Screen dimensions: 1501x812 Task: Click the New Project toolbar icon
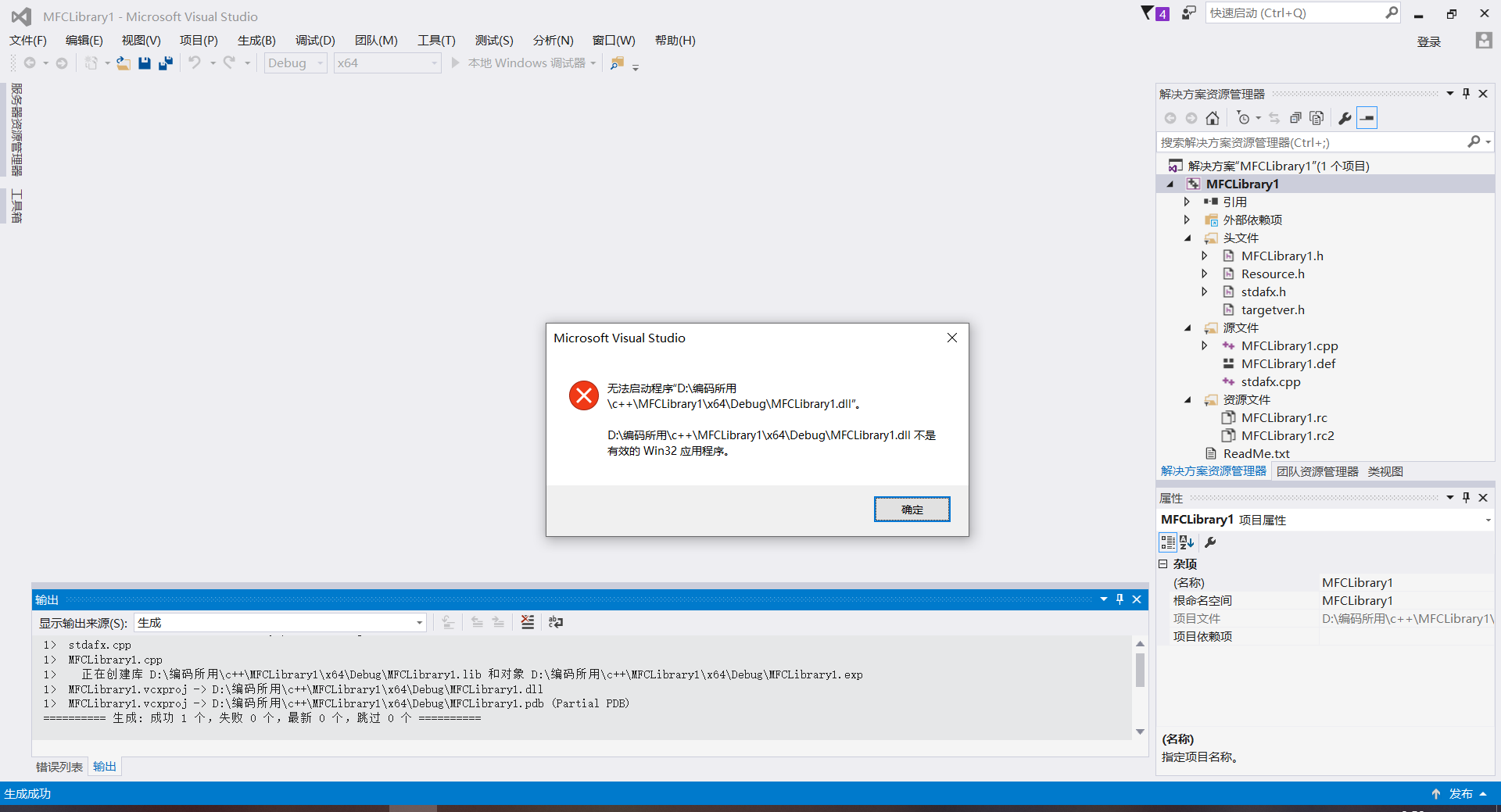point(91,63)
